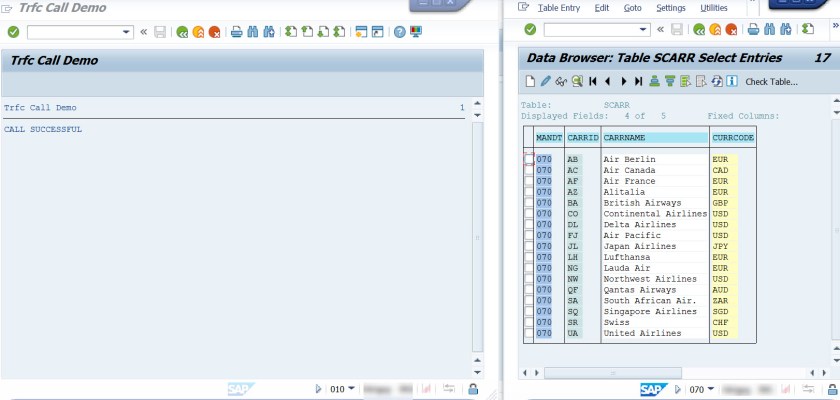Open command field dropdown in Trfc Call Demo window
This screenshot has width=840, height=400.
126,32
